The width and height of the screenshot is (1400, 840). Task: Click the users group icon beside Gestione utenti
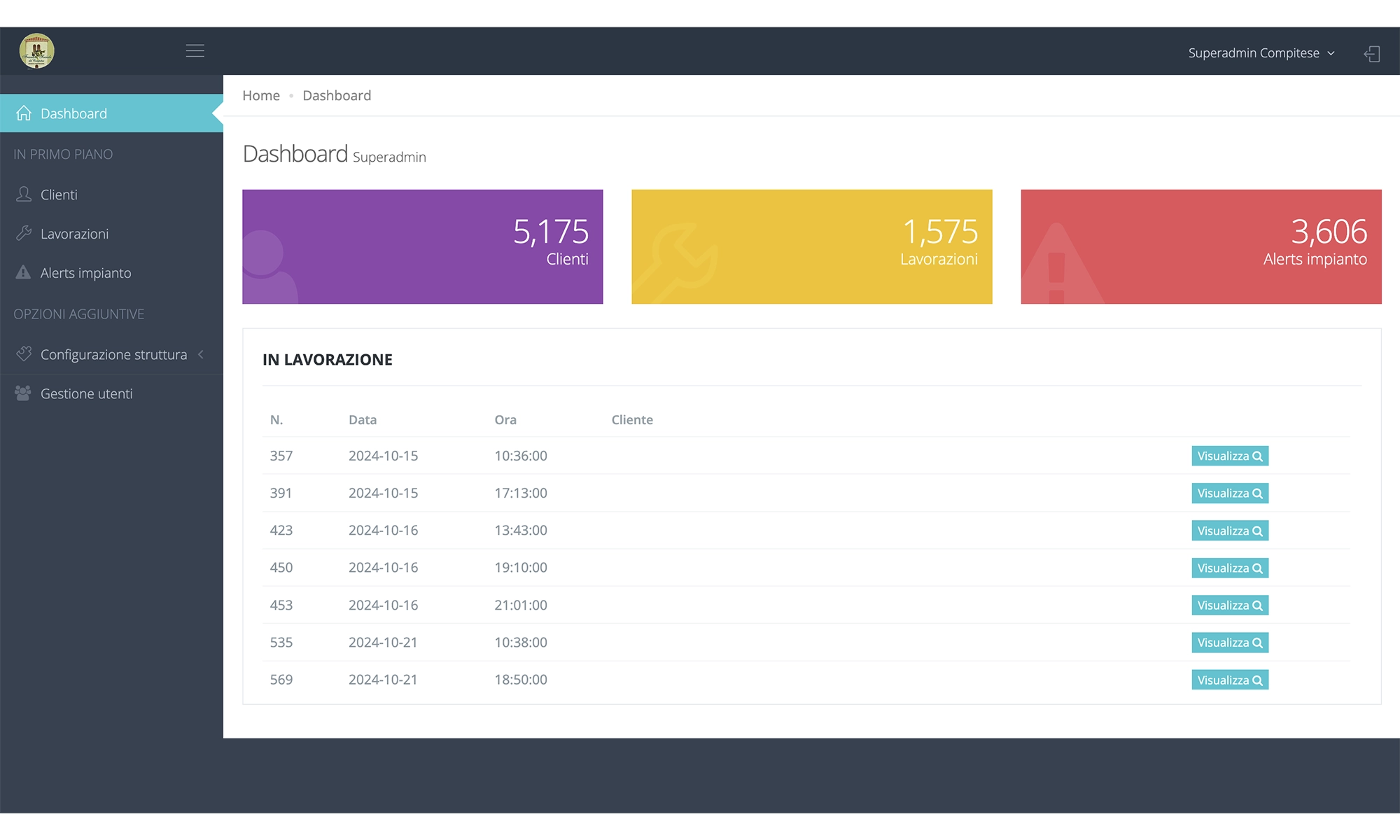pos(23,393)
